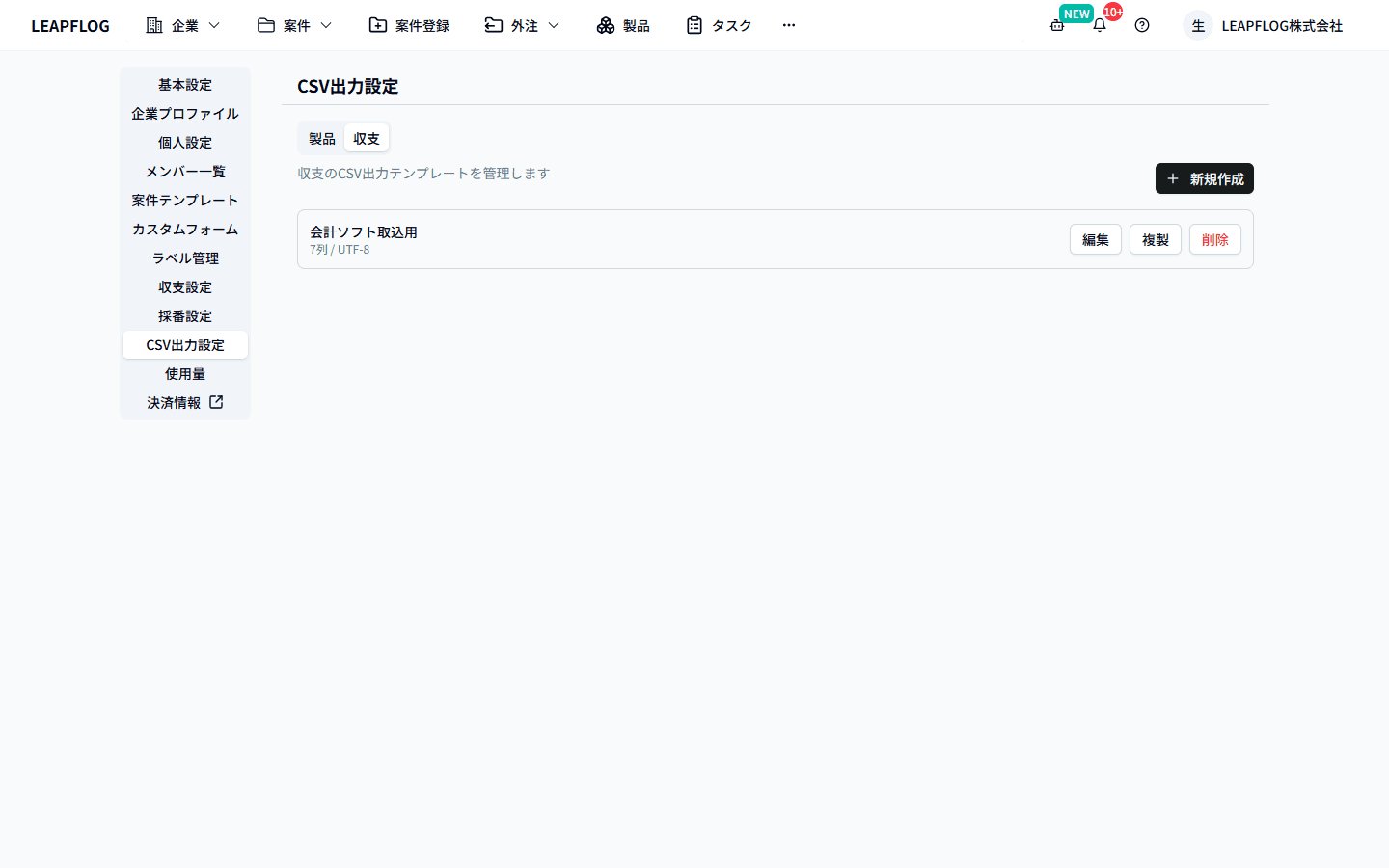1389x868 pixels.
Task: Click the LEAPFLOG logo
Action: [70, 26]
